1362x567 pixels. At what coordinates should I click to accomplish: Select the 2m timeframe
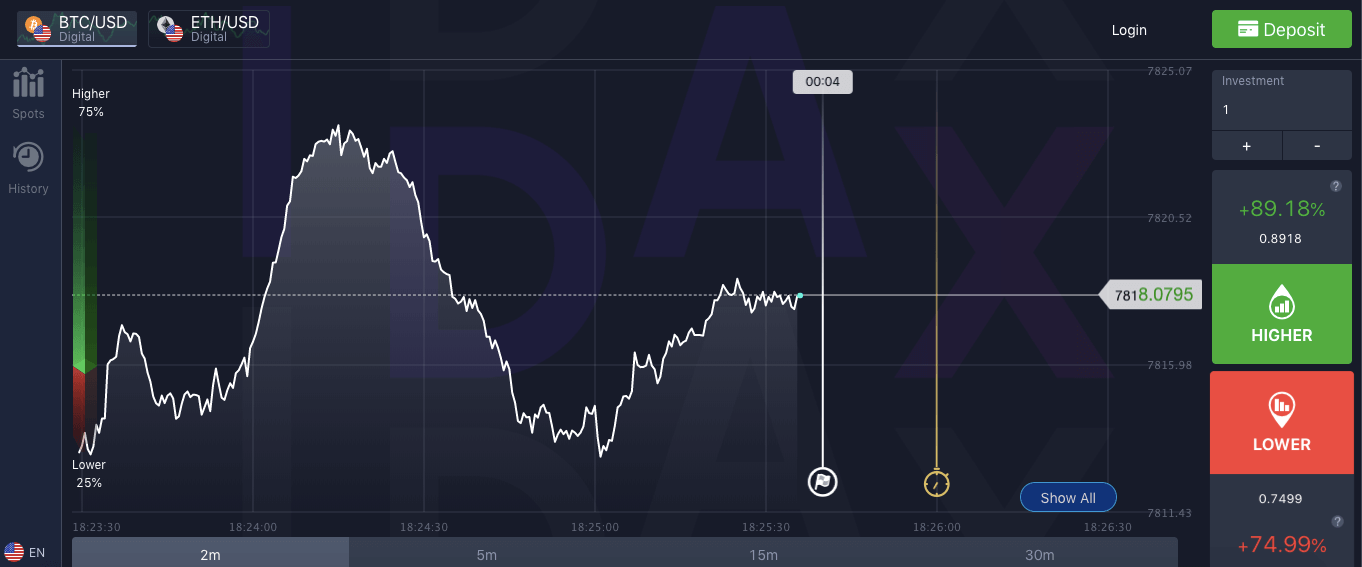(x=210, y=555)
